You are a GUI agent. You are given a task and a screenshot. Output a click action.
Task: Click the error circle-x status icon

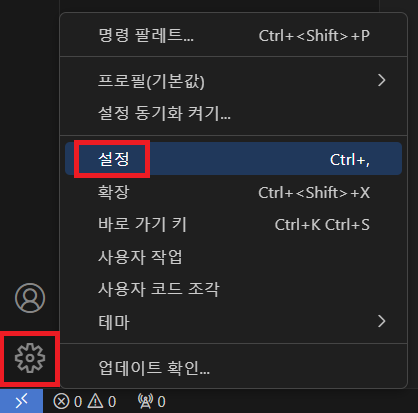point(61,401)
